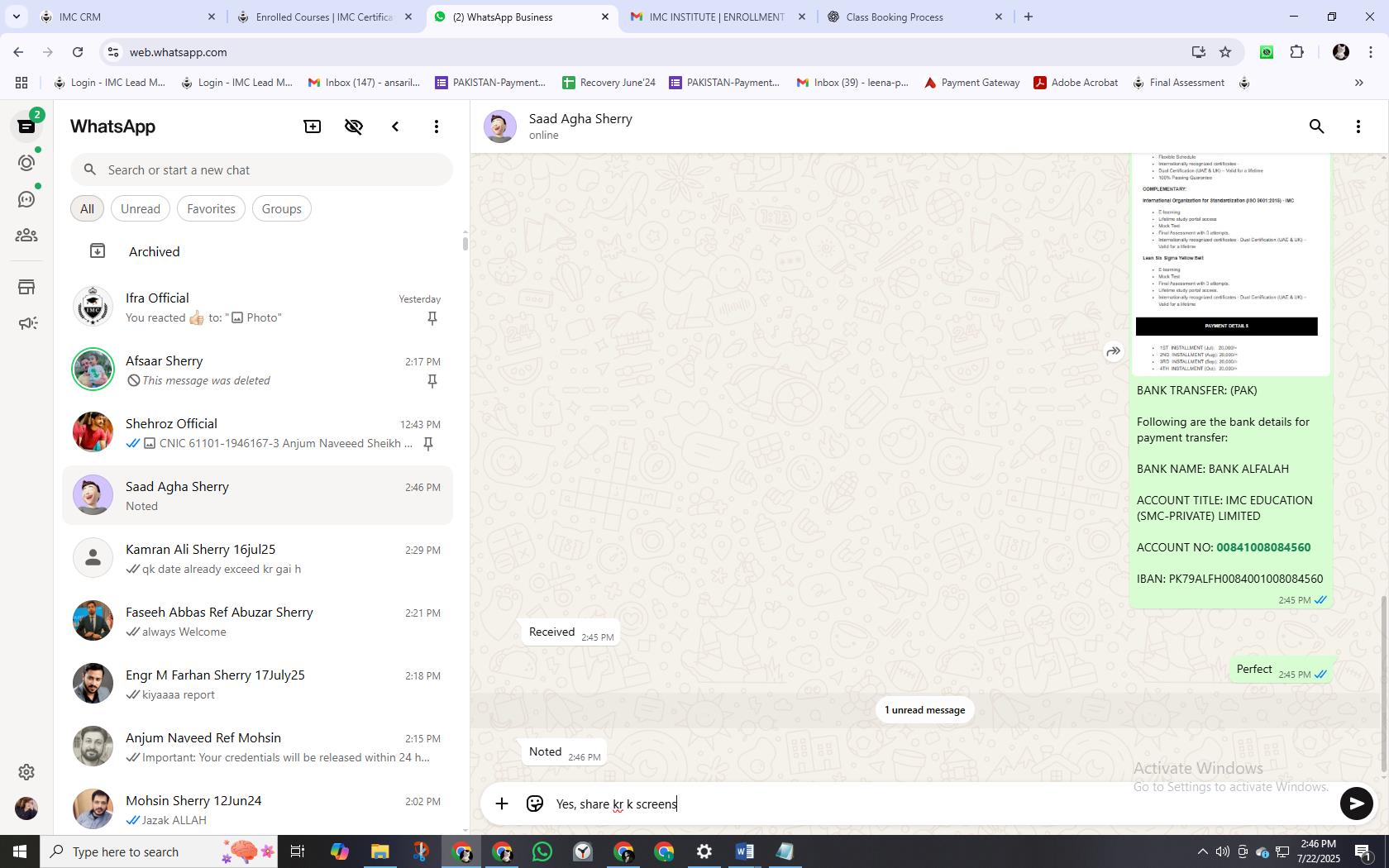Open the Status icon in sidebar
The height and width of the screenshot is (868, 1389).
click(26, 163)
